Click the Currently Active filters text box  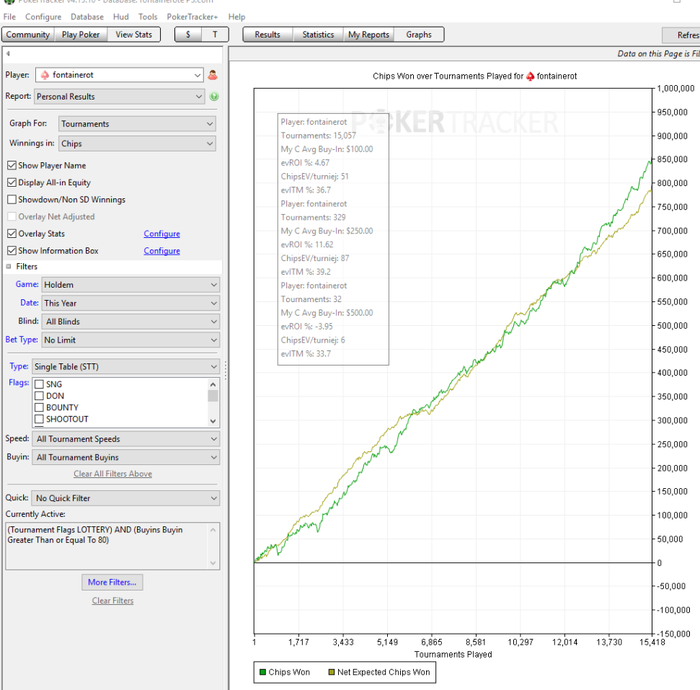112,546
